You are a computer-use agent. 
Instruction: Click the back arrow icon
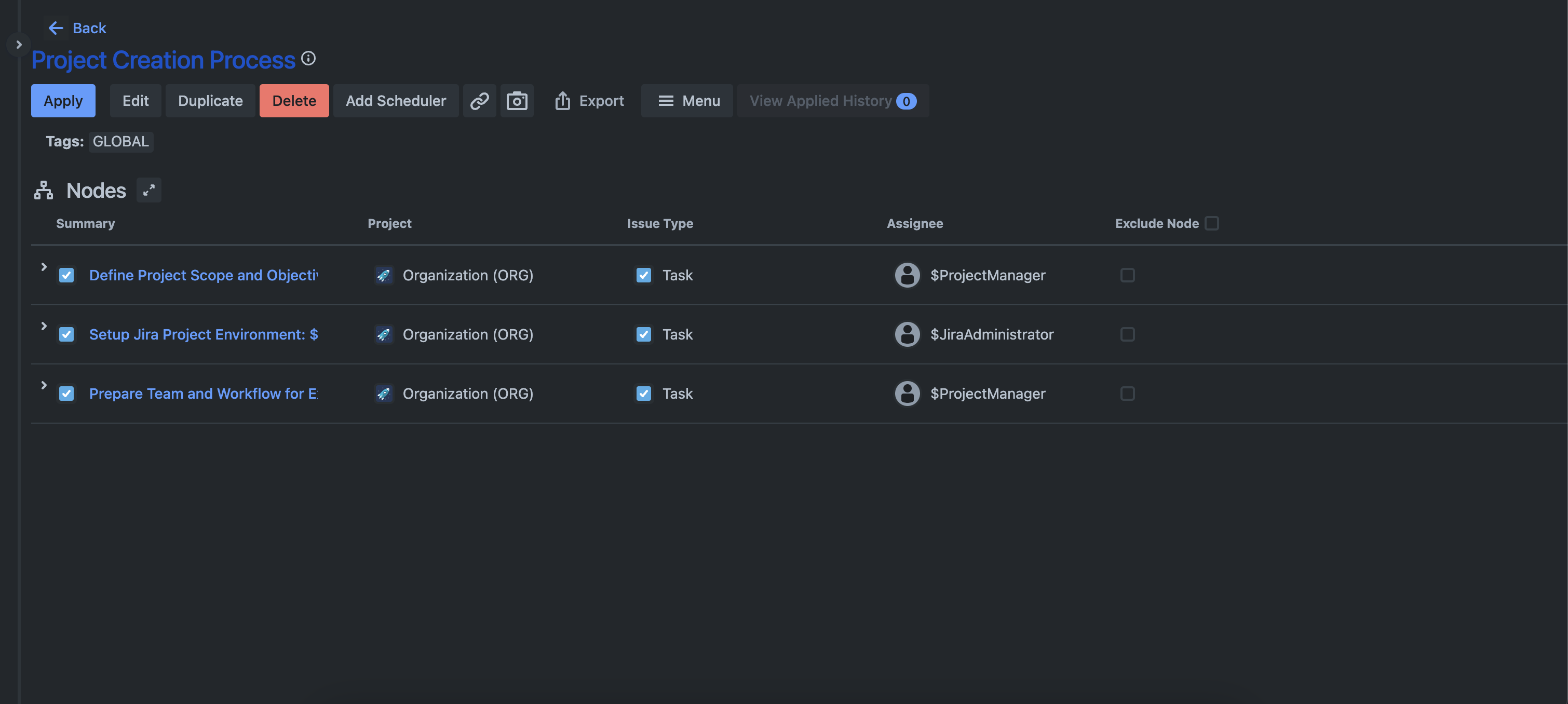pyautogui.click(x=56, y=28)
